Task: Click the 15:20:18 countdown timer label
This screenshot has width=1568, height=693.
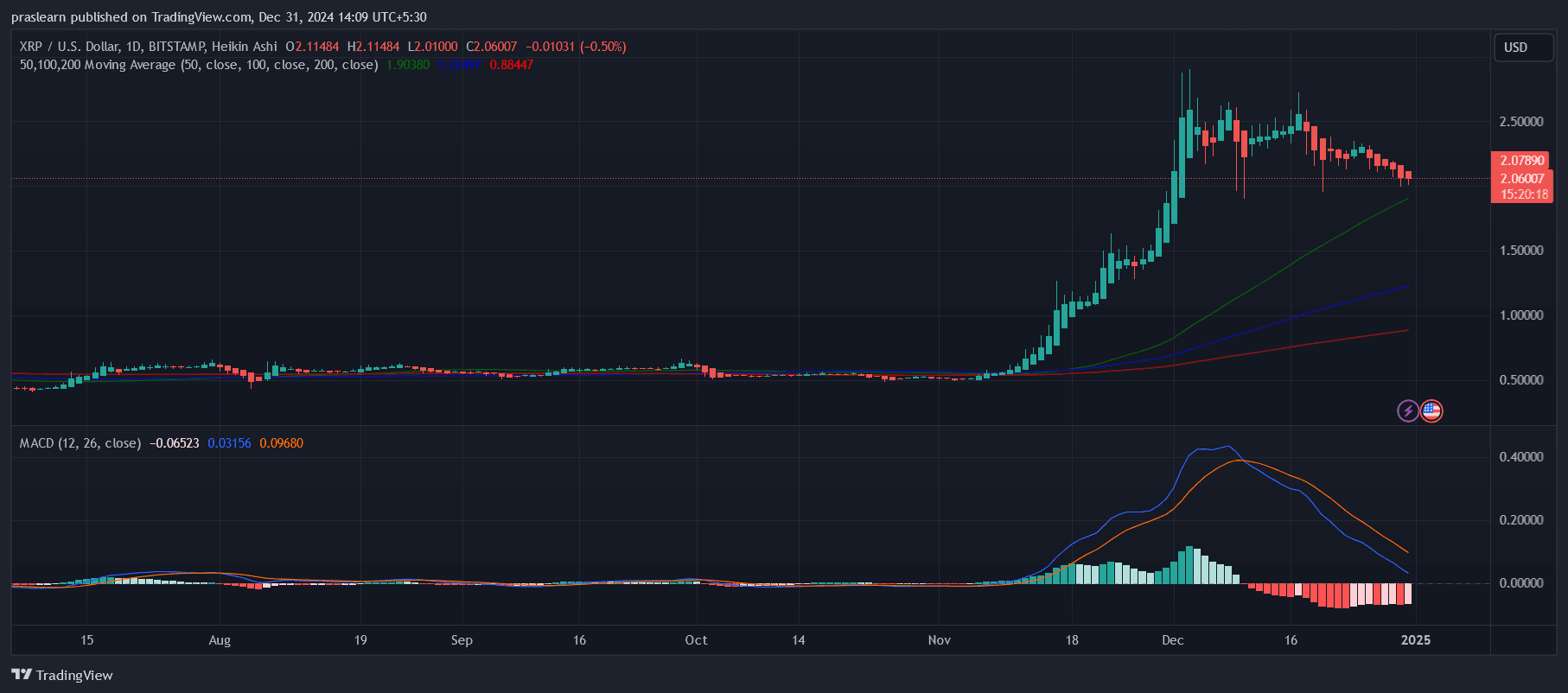Action: click(x=1524, y=194)
